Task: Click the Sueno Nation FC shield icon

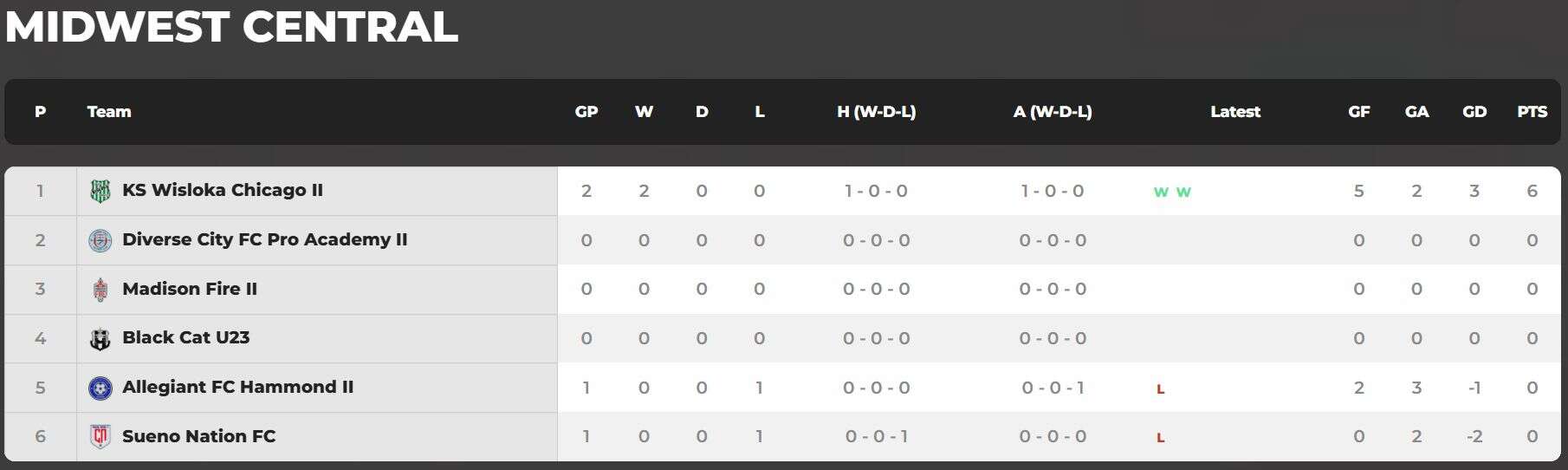Action: point(100,436)
